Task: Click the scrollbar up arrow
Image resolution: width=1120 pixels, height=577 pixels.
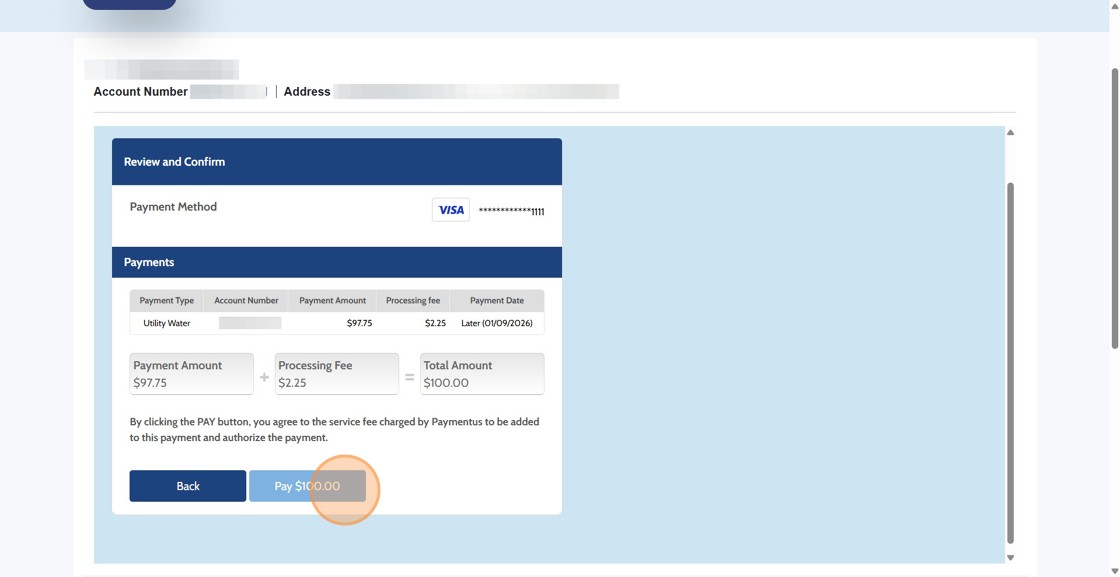Action: tap(1009, 131)
